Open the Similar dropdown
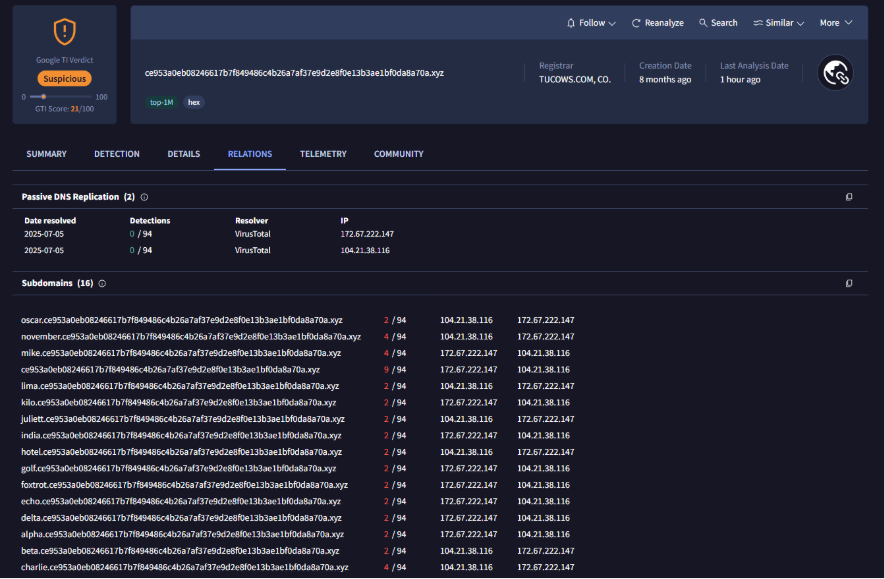The width and height of the screenshot is (885, 579). tap(778, 23)
